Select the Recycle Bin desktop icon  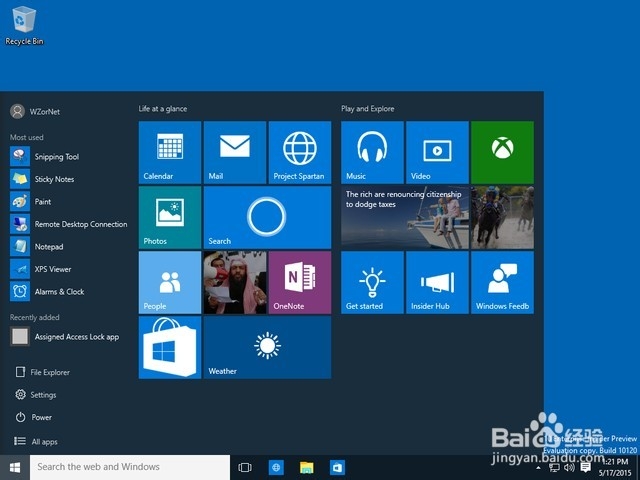[24, 25]
